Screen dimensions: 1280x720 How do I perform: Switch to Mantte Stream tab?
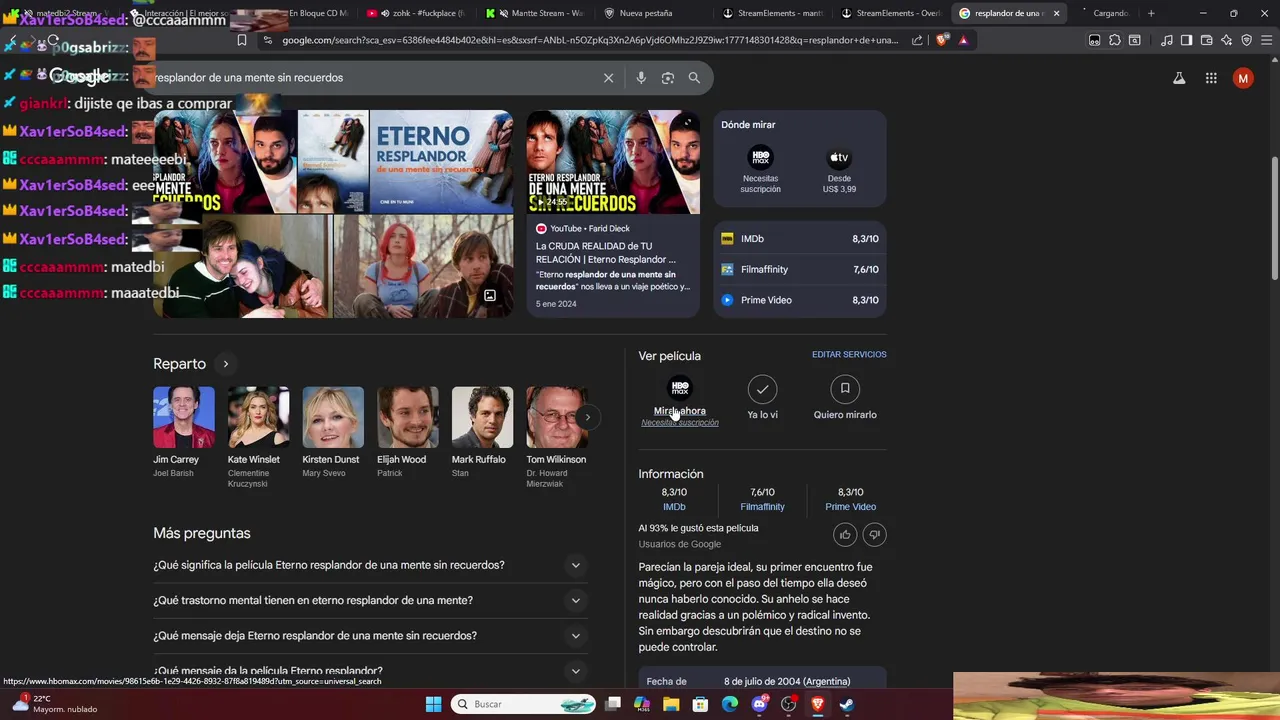coord(537,13)
